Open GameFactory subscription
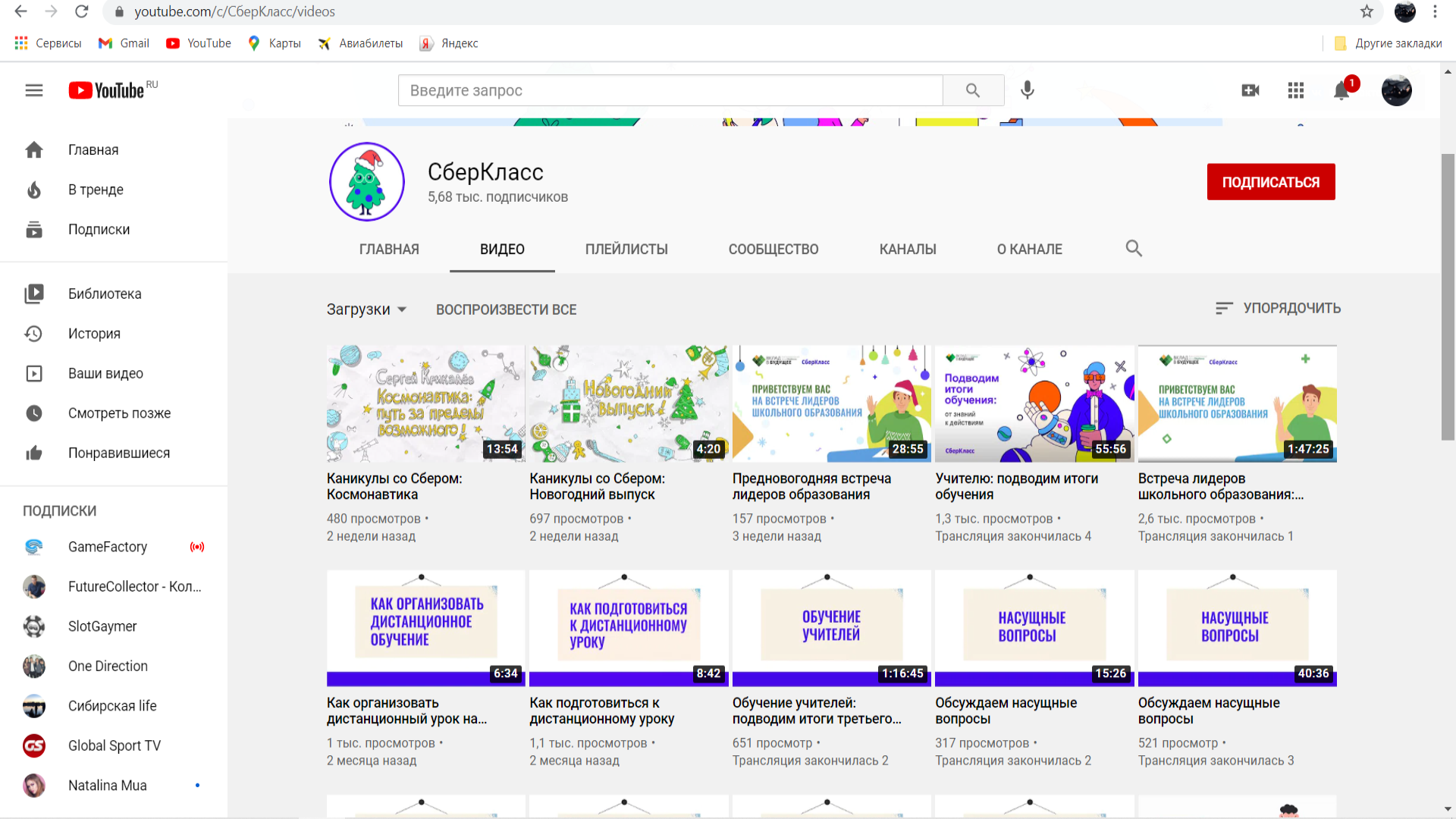This screenshot has width=1456, height=819. click(114, 547)
